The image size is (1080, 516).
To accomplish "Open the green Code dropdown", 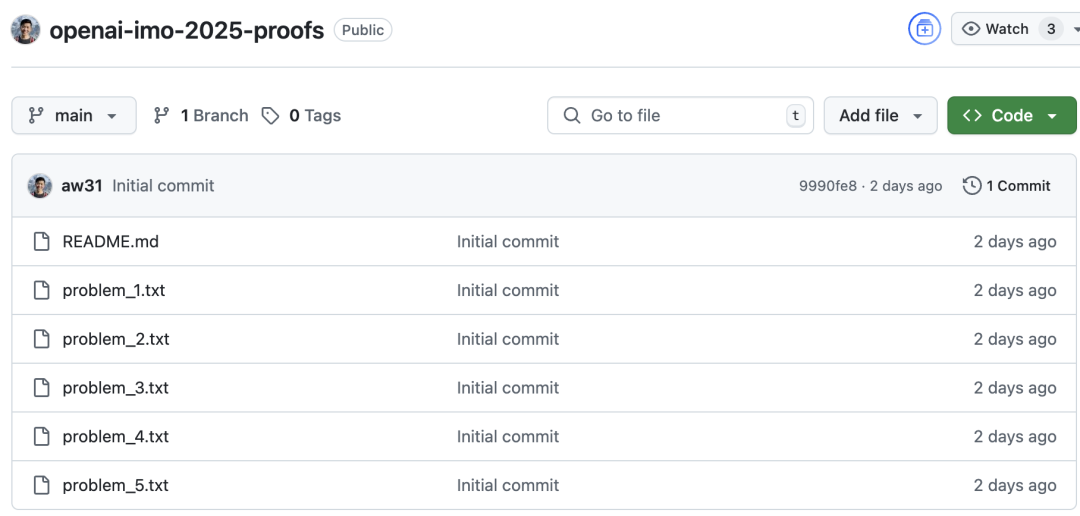I will (x=1011, y=116).
